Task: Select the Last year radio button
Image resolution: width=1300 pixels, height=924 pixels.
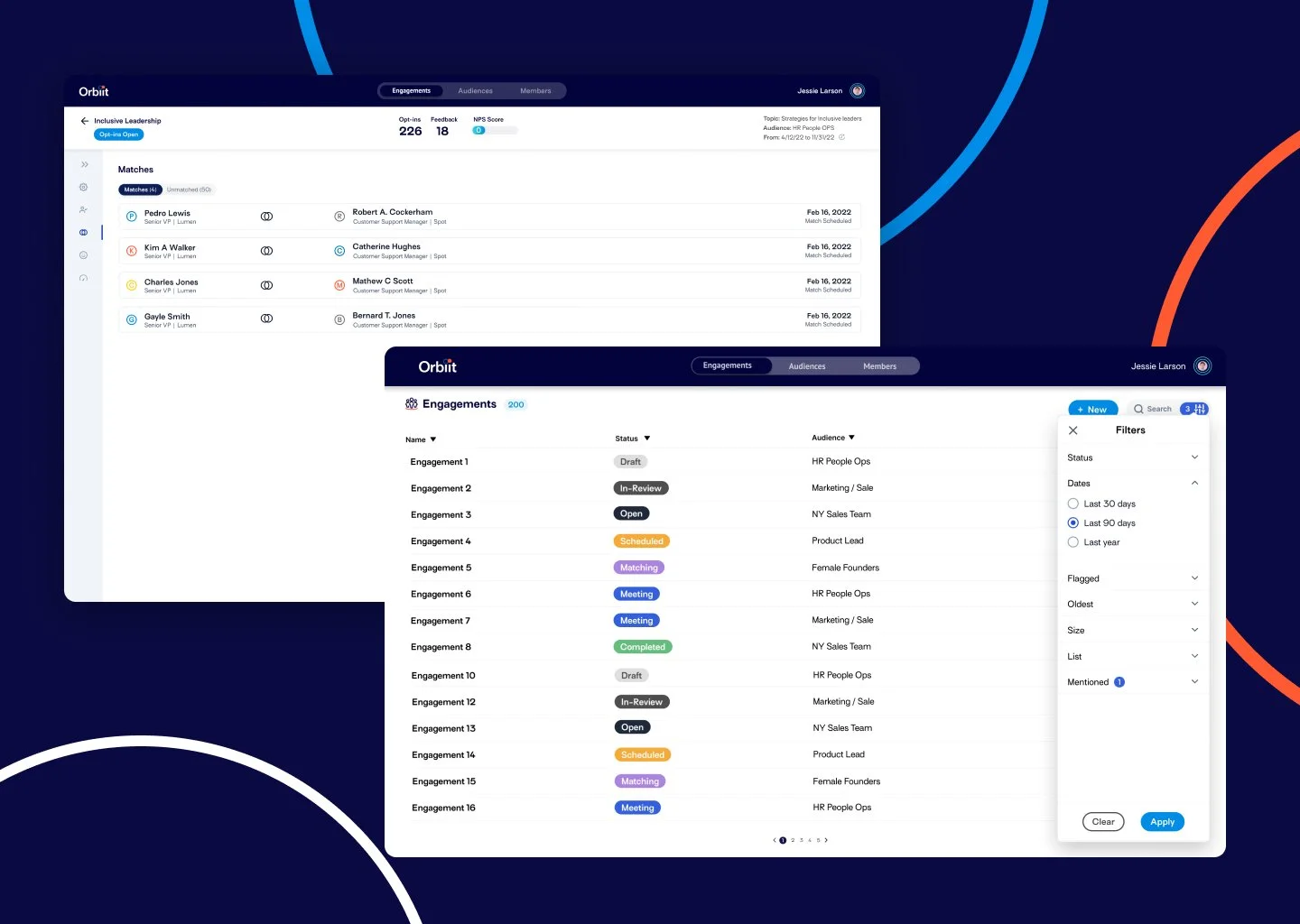Action: (x=1072, y=542)
